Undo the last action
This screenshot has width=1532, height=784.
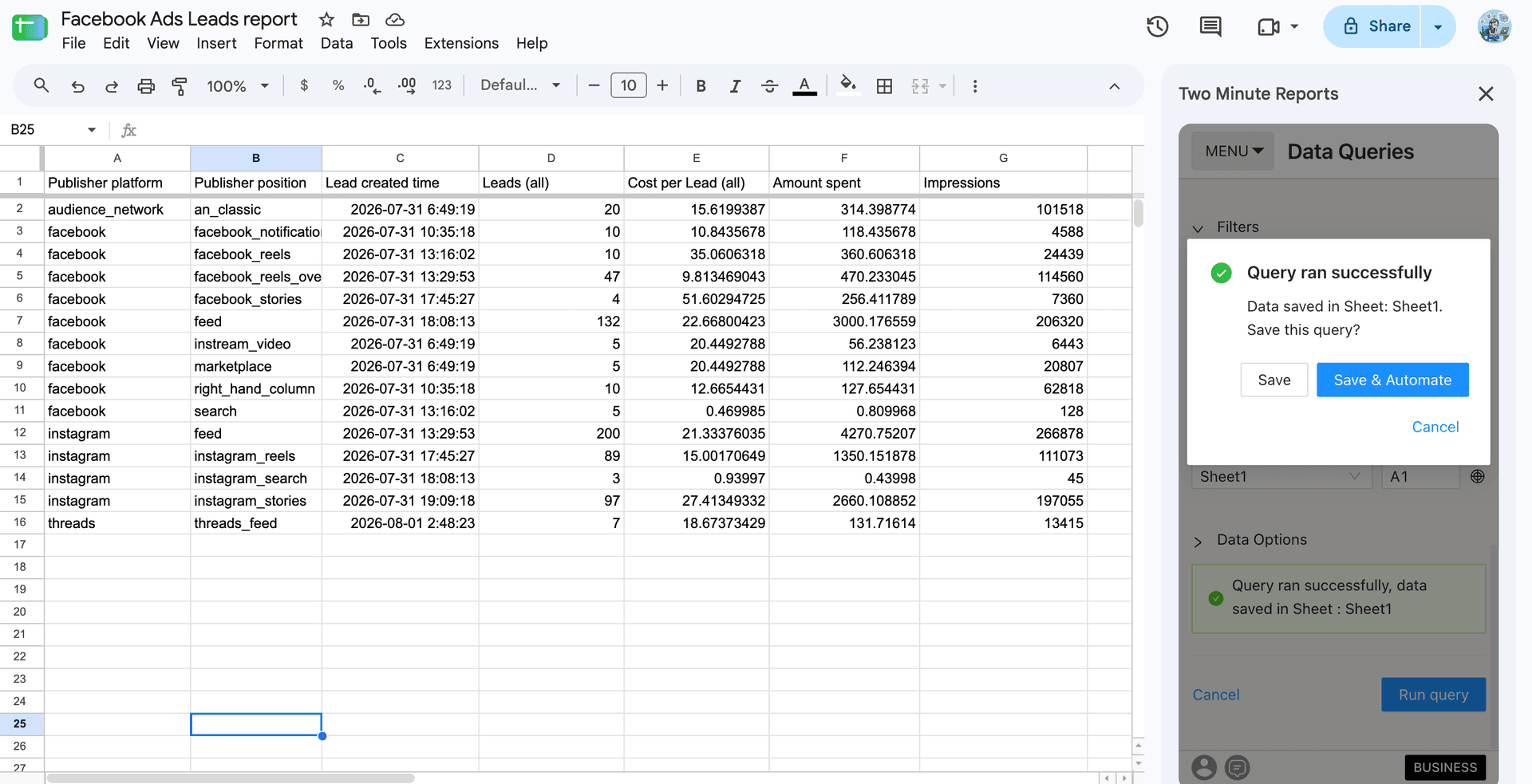[x=77, y=86]
